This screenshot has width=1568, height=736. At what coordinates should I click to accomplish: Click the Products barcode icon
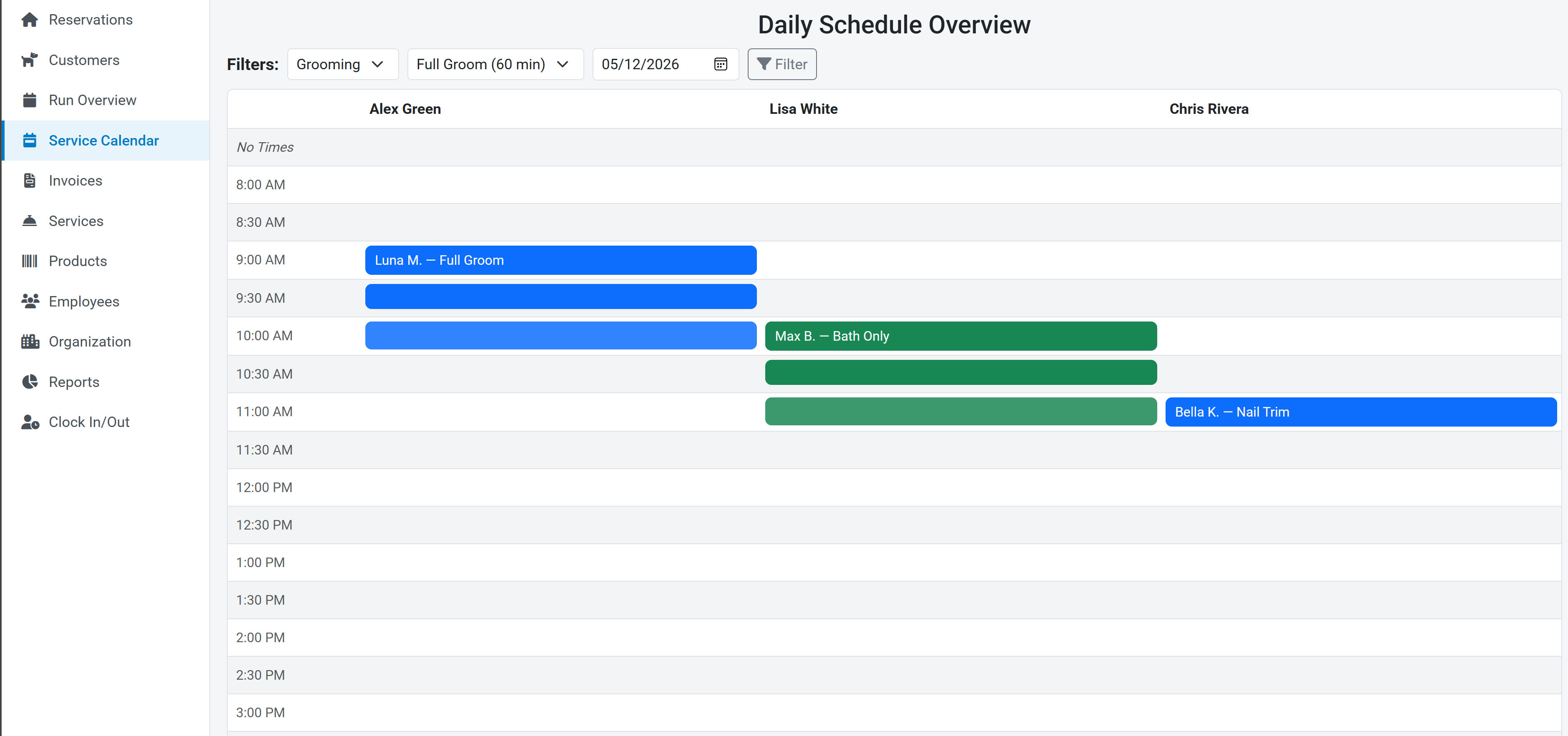pos(29,261)
